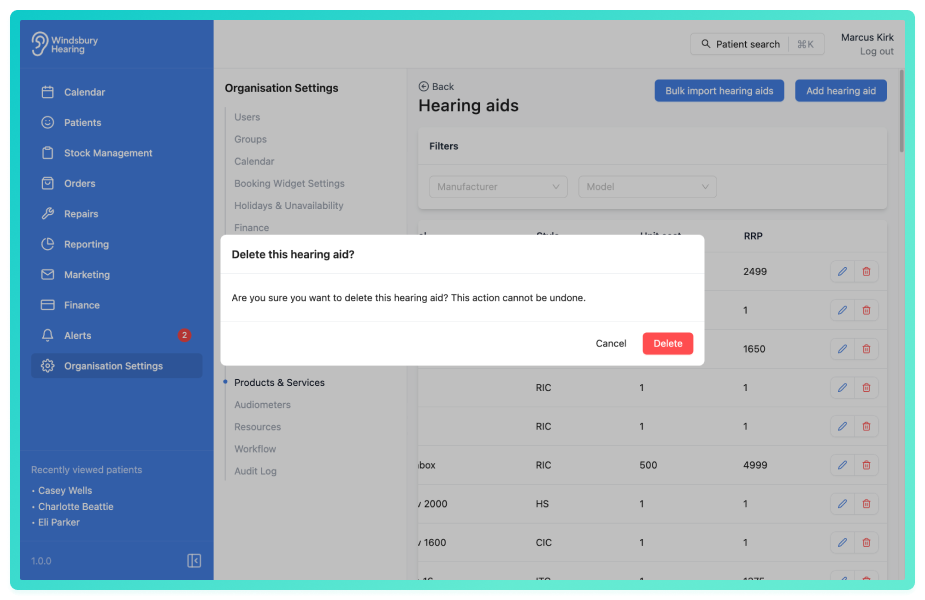Cancel the delete hearing aid dialog
This screenshot has height=600, width=925.
click(x=611, y=343)
